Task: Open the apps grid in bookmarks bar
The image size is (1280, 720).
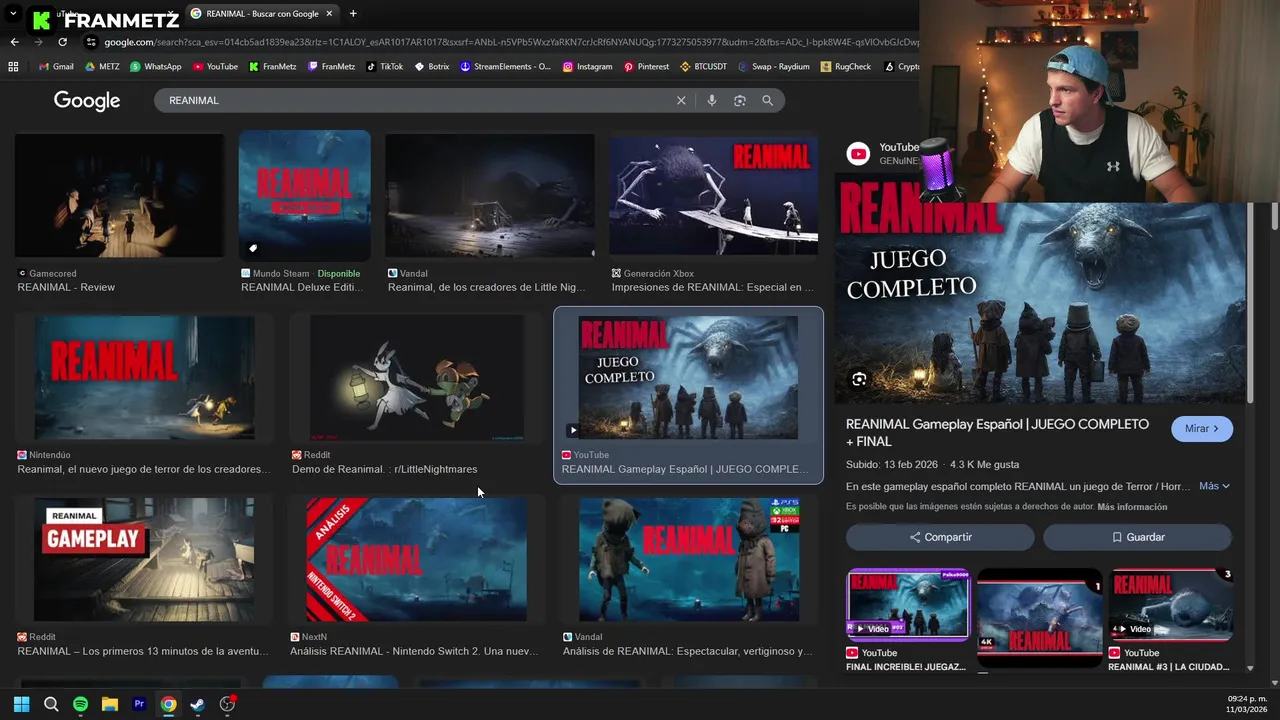Action: pos(13,67)
